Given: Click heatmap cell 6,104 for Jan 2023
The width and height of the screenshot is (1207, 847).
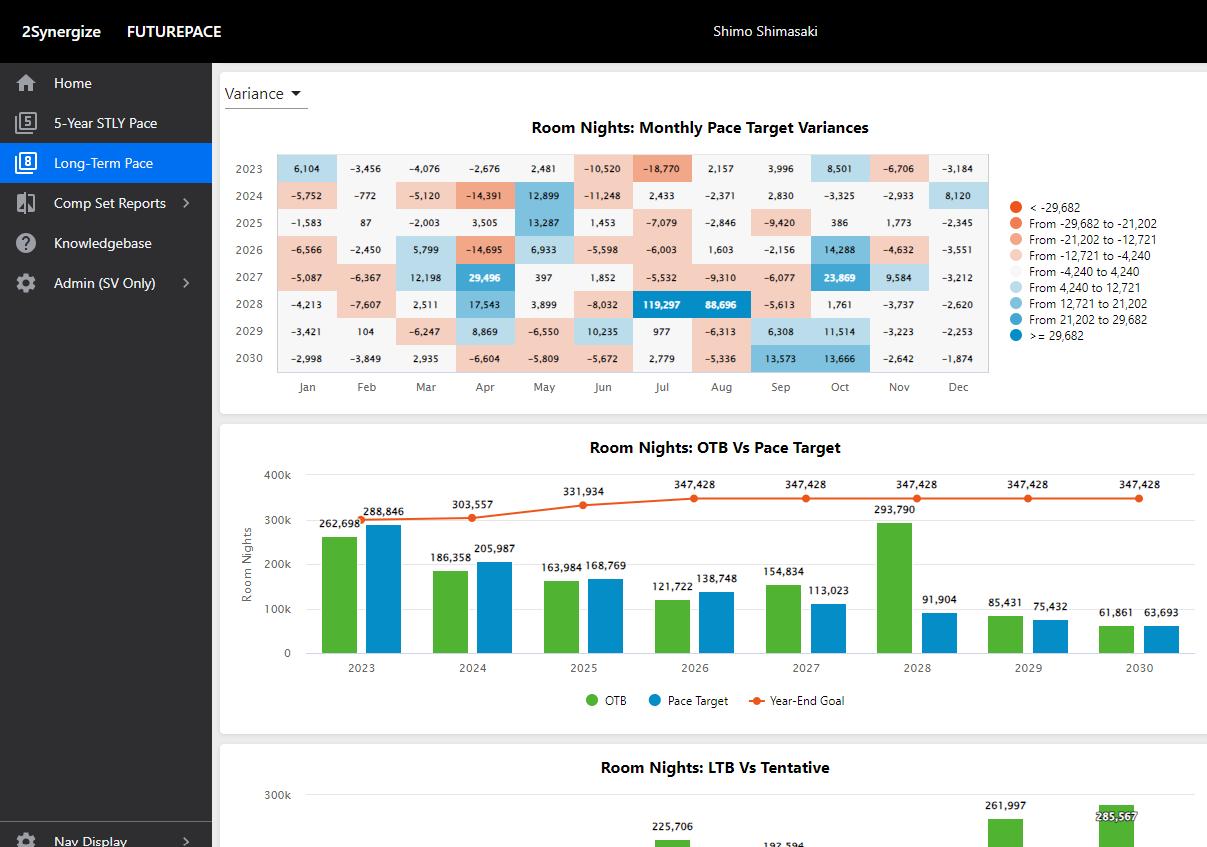Looking at the screenshot, I should 307,169.
